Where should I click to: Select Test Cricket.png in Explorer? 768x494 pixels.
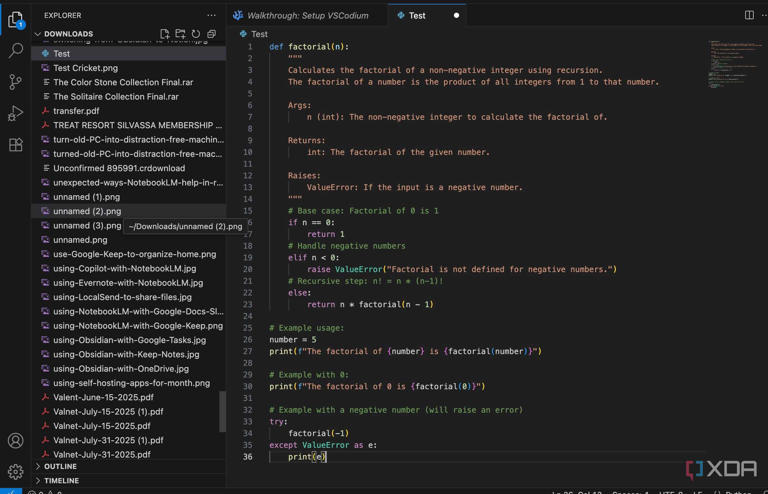85,68
